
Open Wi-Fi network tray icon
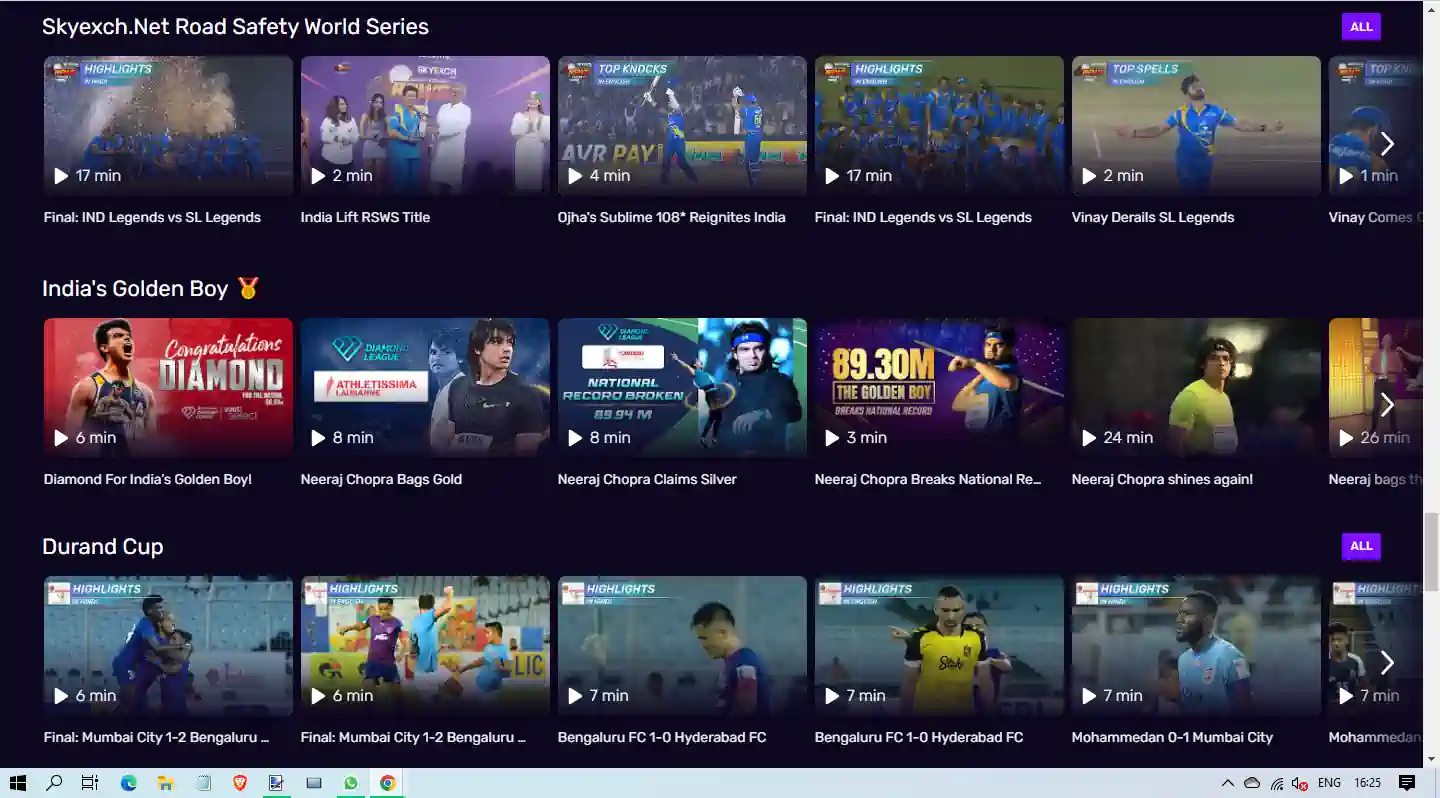point(1277,783)
